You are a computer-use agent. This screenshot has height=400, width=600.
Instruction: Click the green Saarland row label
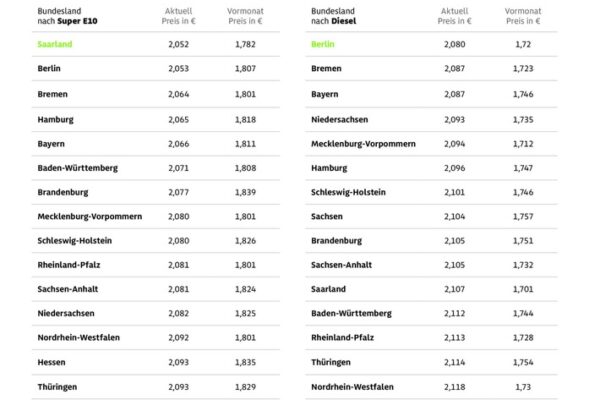pyautogui.click(x=55, y=44)
